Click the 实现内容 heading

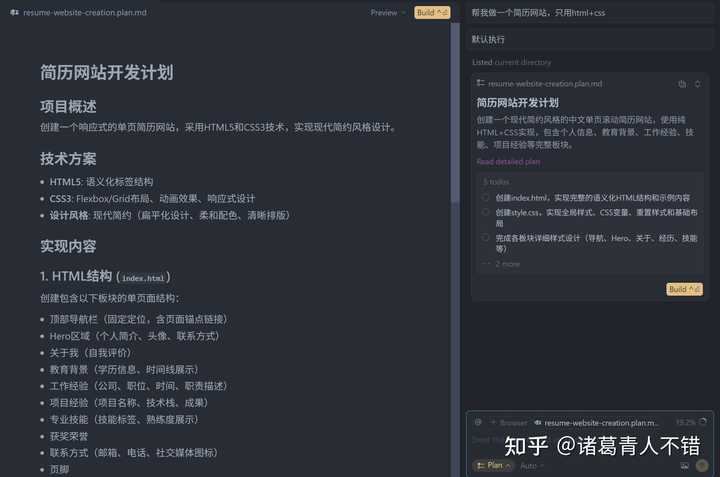pyautogui.click(x=68, y=246)
